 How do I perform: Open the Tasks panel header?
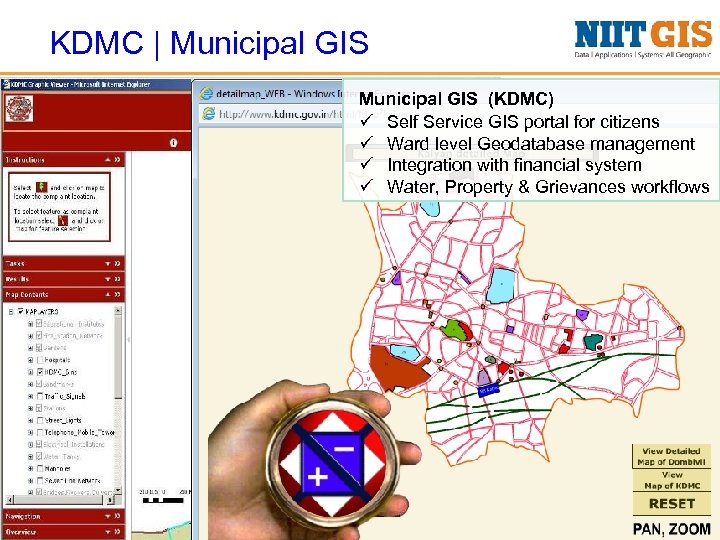click(63, 264)
